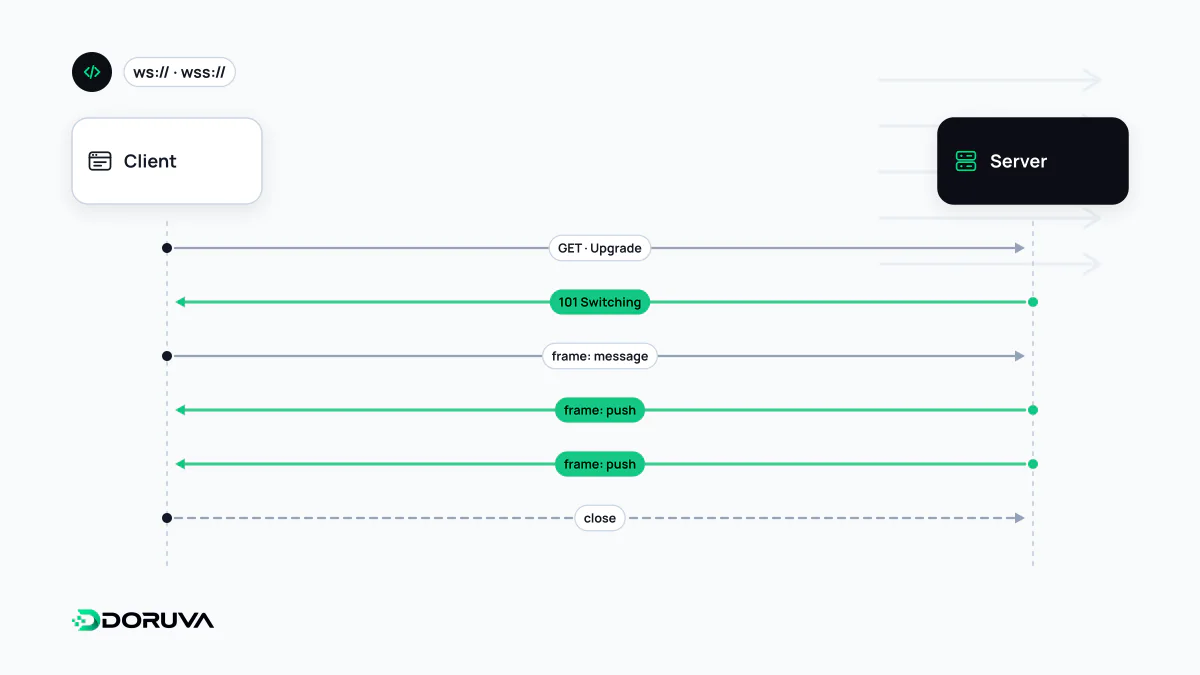Select the "close" label on dashed arrow

click(600, 518)
